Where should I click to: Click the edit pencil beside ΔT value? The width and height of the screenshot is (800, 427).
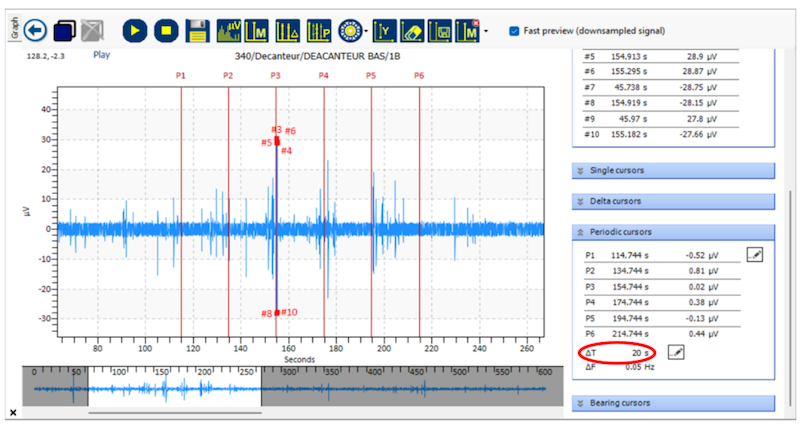pyautogui.click(x=676, y=352)
